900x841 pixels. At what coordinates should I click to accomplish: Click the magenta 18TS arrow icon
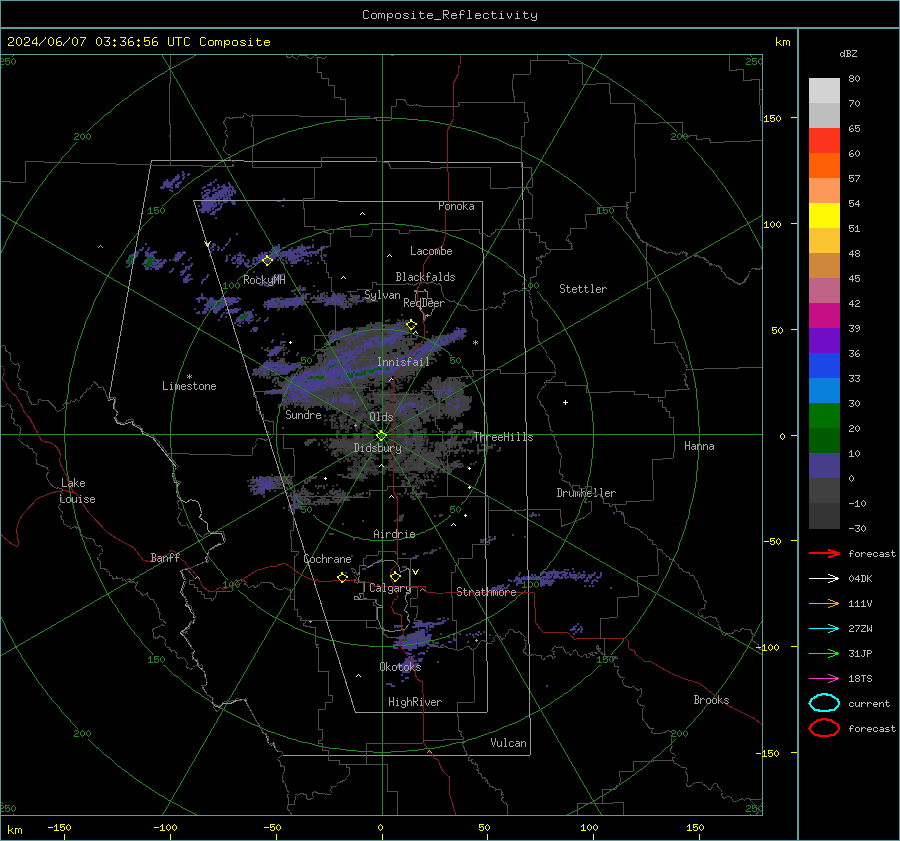coord(824,679)
